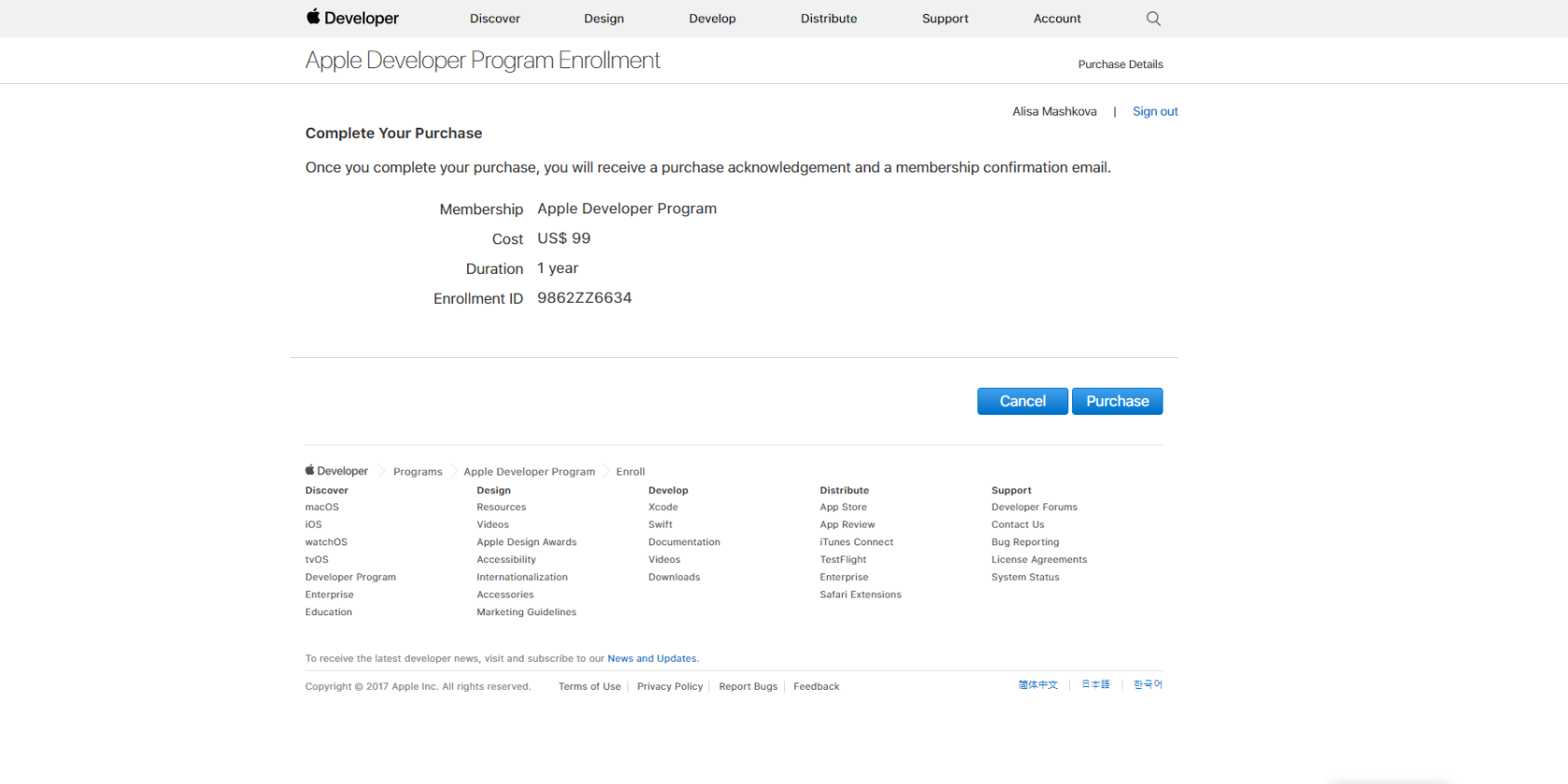Select the Purchase Details tab
The height and width of the screenshot is (784, 1568).
[1121, 64]
